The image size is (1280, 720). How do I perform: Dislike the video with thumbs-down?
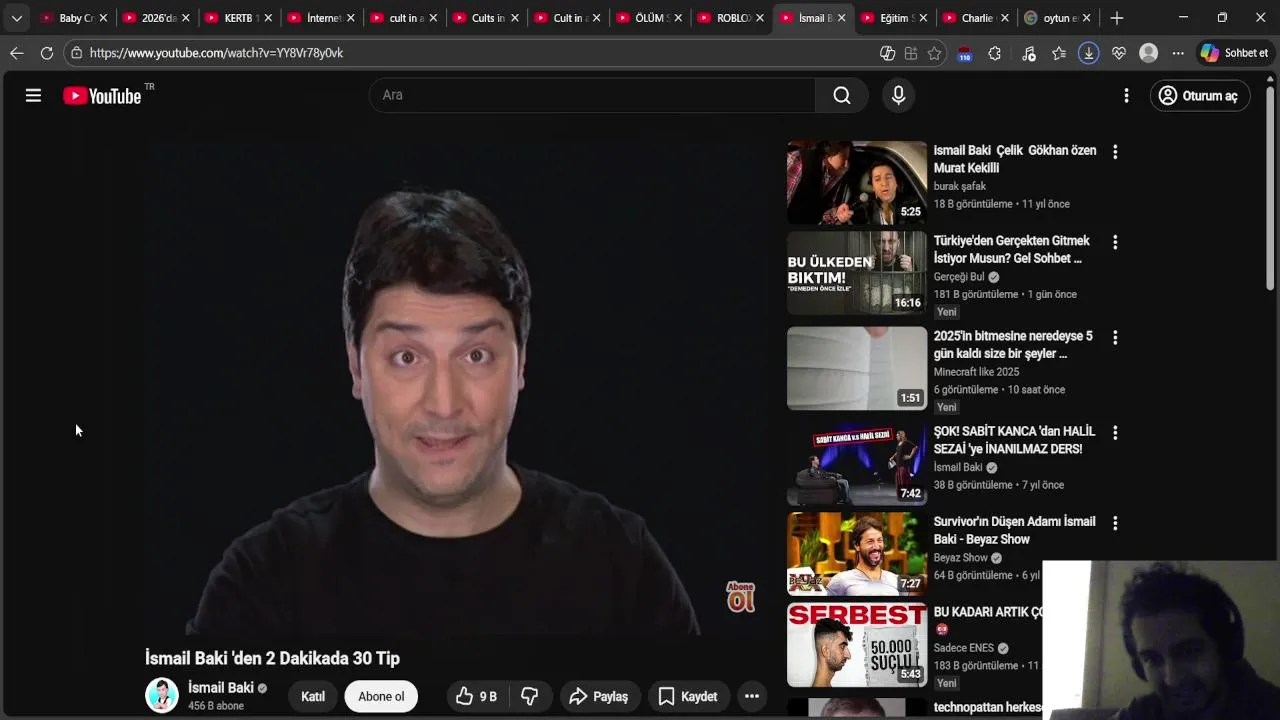tap(530, 696)
